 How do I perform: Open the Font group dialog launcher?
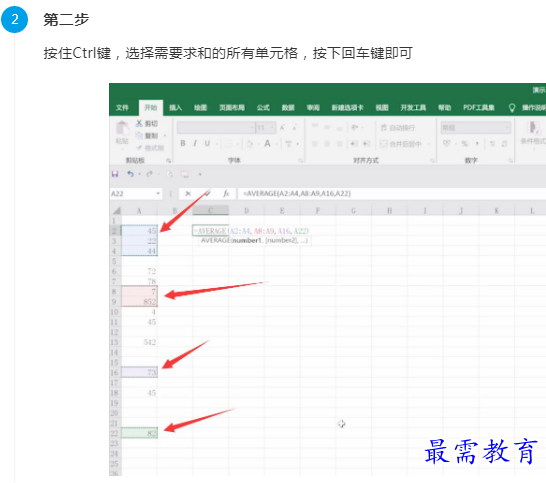pos(300,160)
